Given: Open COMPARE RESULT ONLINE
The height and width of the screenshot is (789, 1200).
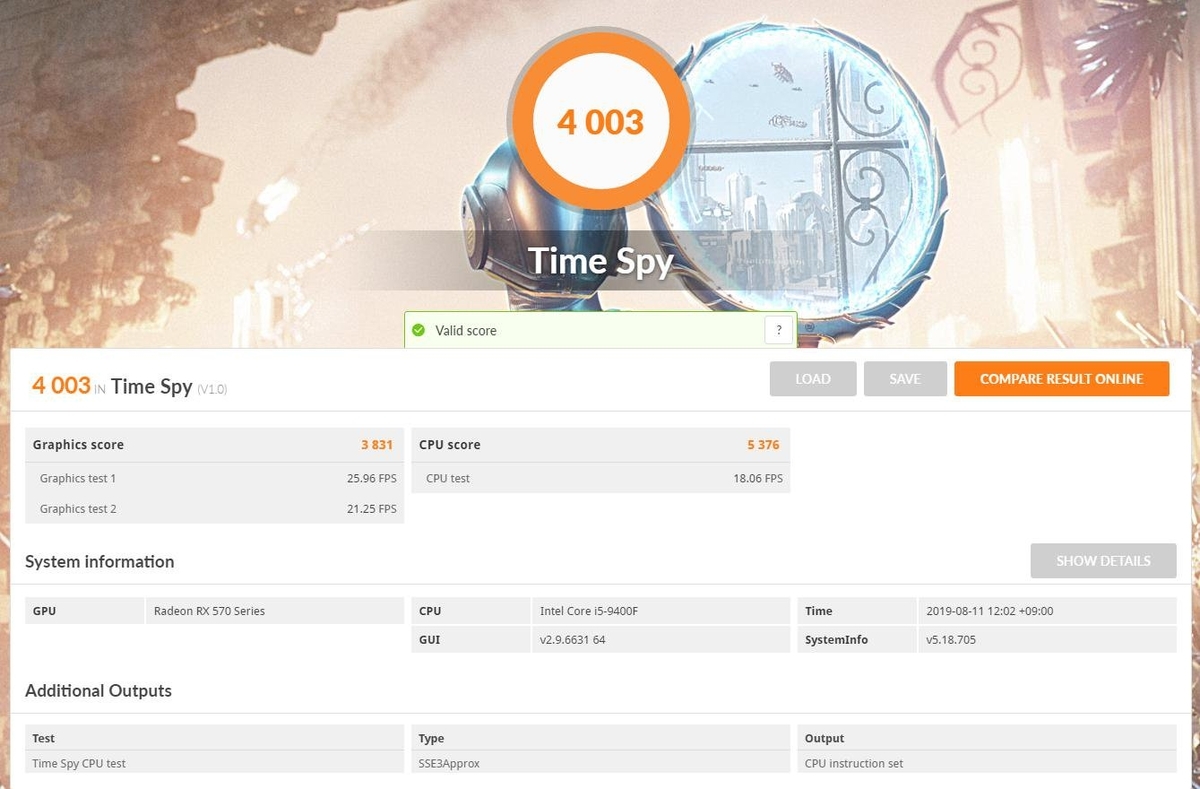Looking at the screenshot, I should tap(1061, 379).
